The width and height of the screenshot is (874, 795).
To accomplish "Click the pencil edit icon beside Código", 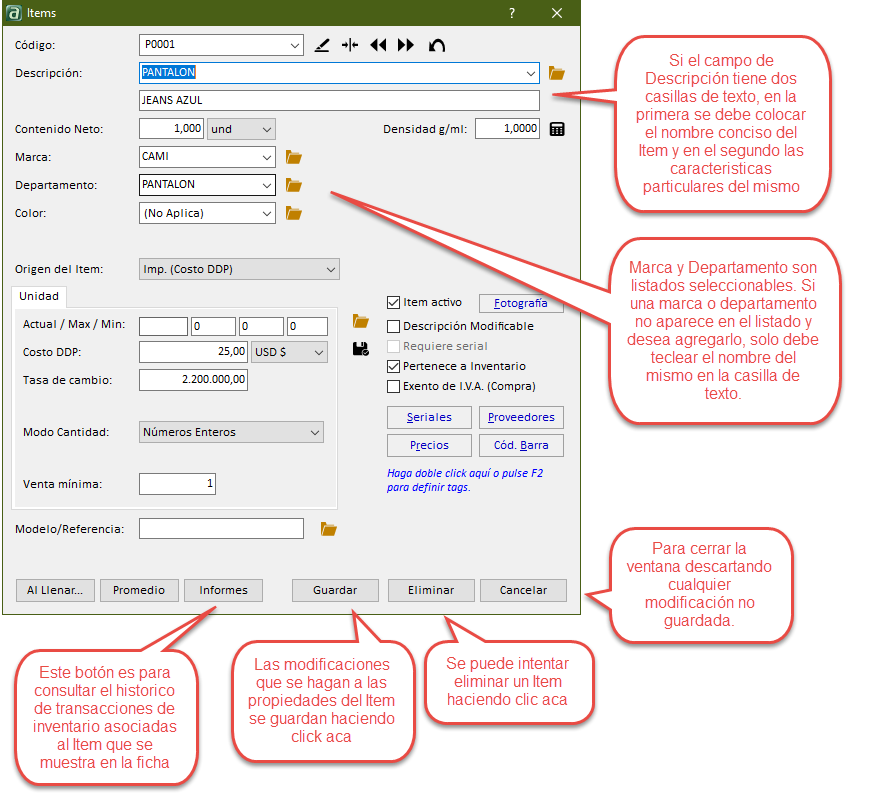I will click(x=321, y=45).
